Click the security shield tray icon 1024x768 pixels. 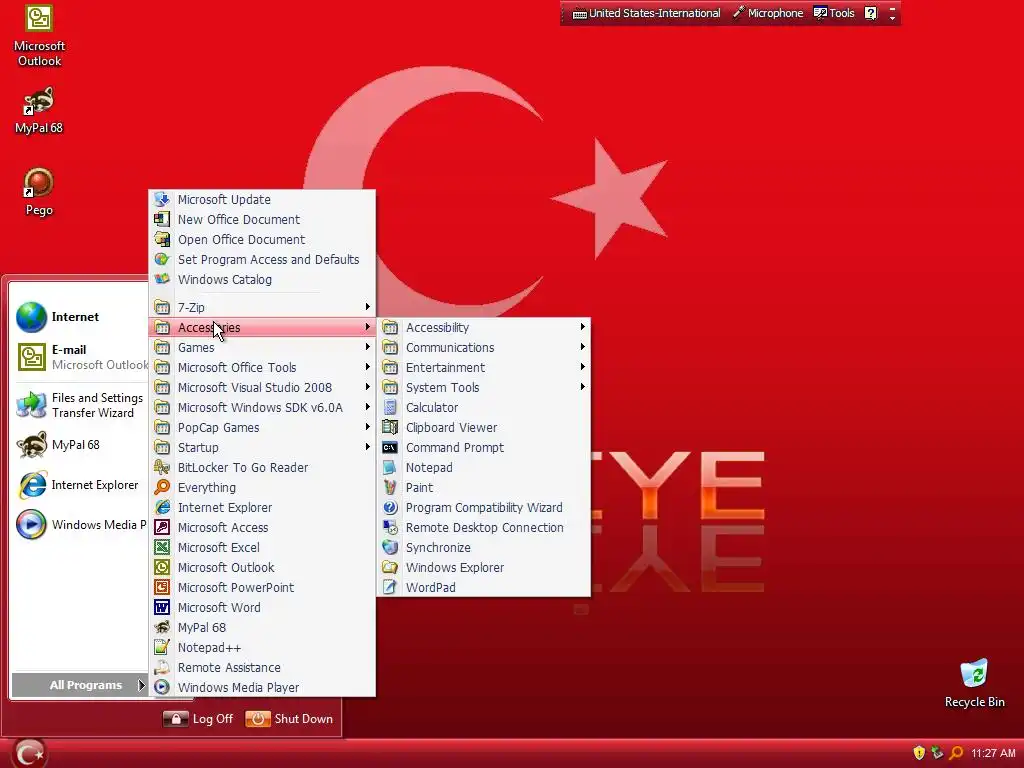tap(919, 753)
